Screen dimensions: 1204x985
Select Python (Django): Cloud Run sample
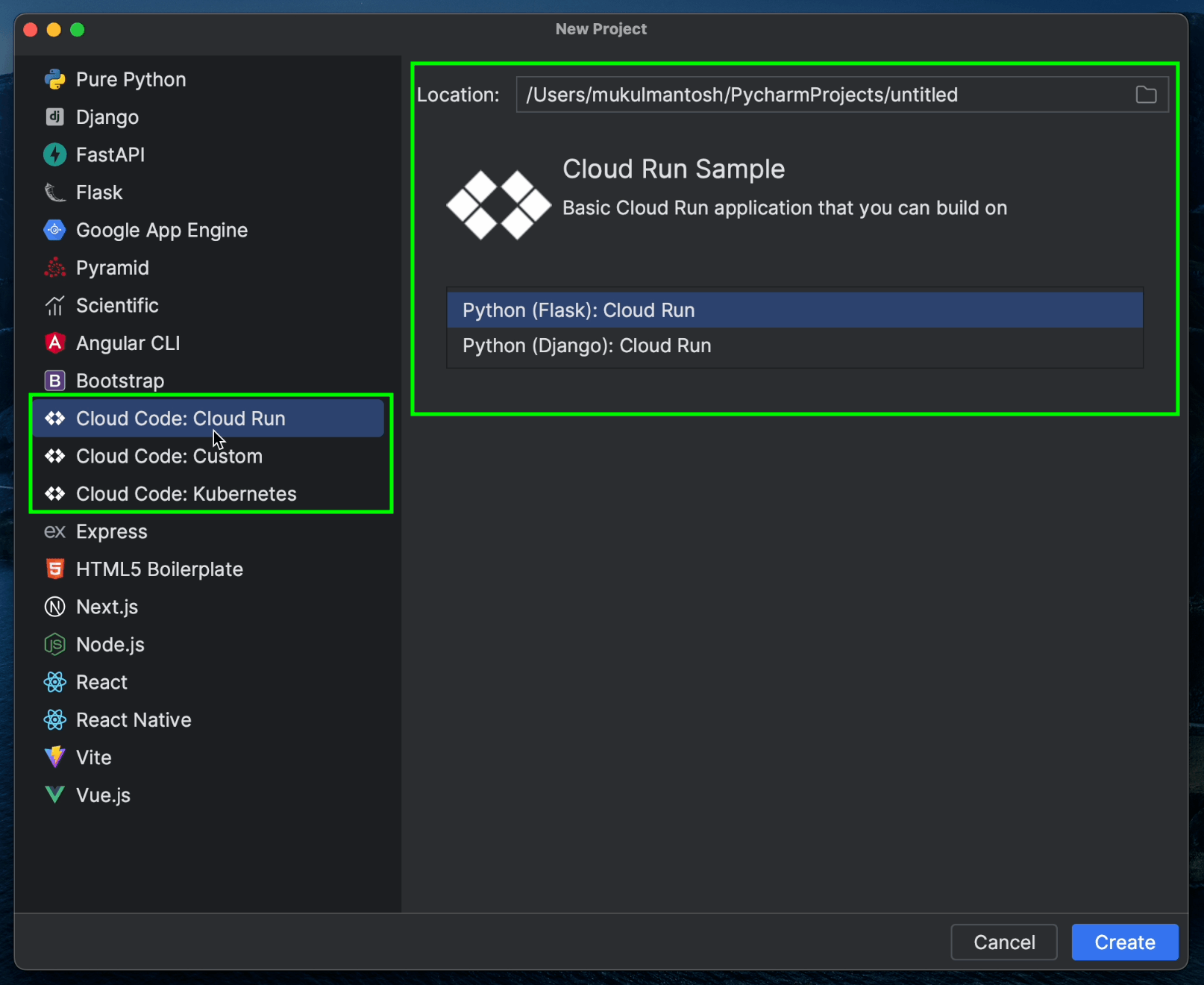pyautogui.click(x=586, y=345)
